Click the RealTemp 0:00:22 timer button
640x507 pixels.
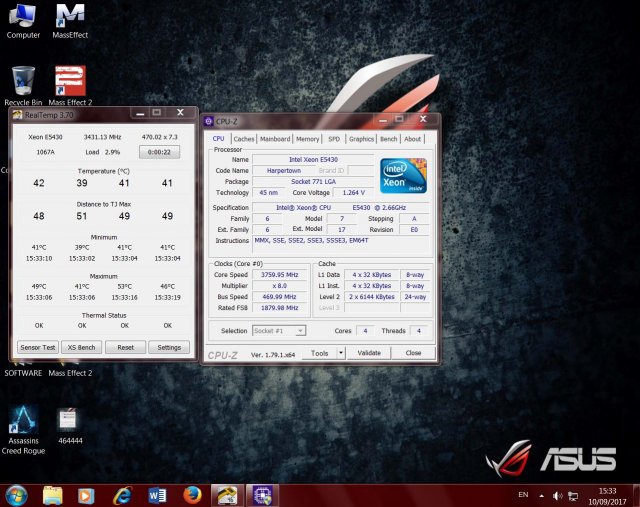[159, 152]
